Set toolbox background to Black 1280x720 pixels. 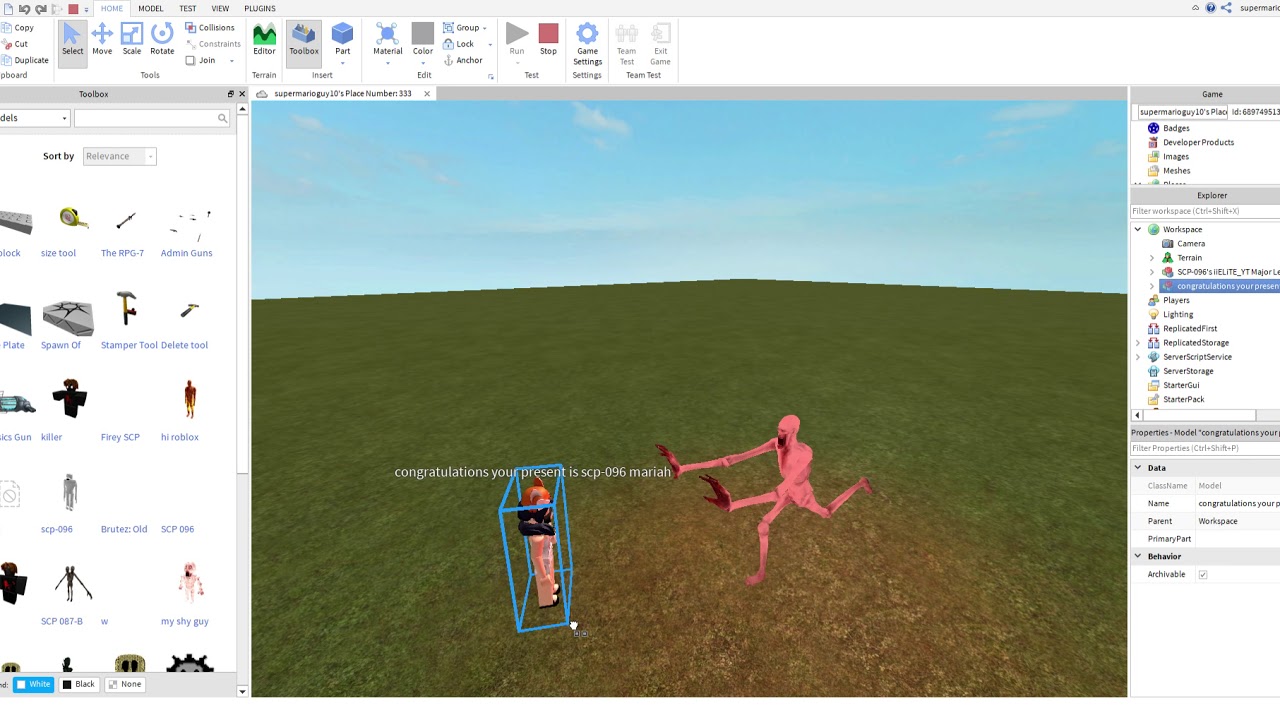tap(78, 684)
